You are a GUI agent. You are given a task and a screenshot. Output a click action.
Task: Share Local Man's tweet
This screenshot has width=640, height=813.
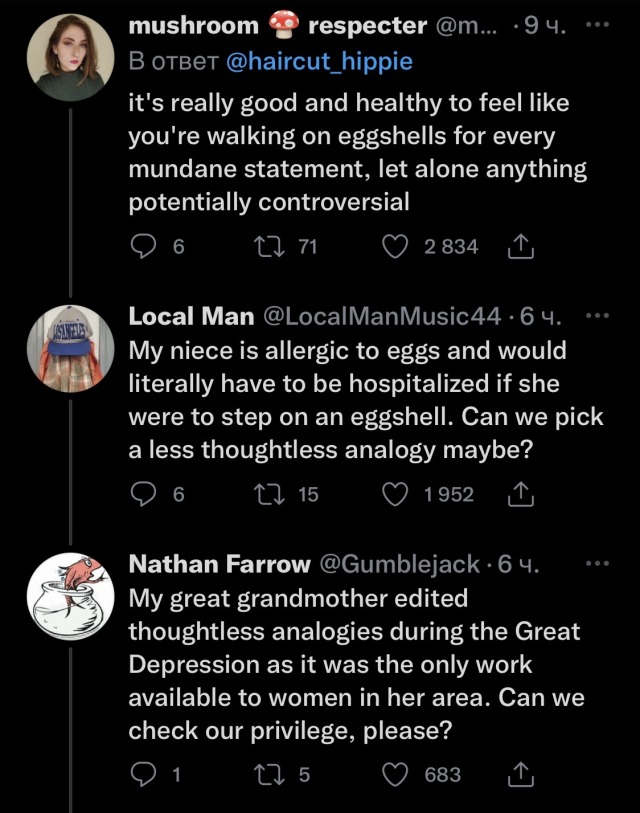click(521, 494)
